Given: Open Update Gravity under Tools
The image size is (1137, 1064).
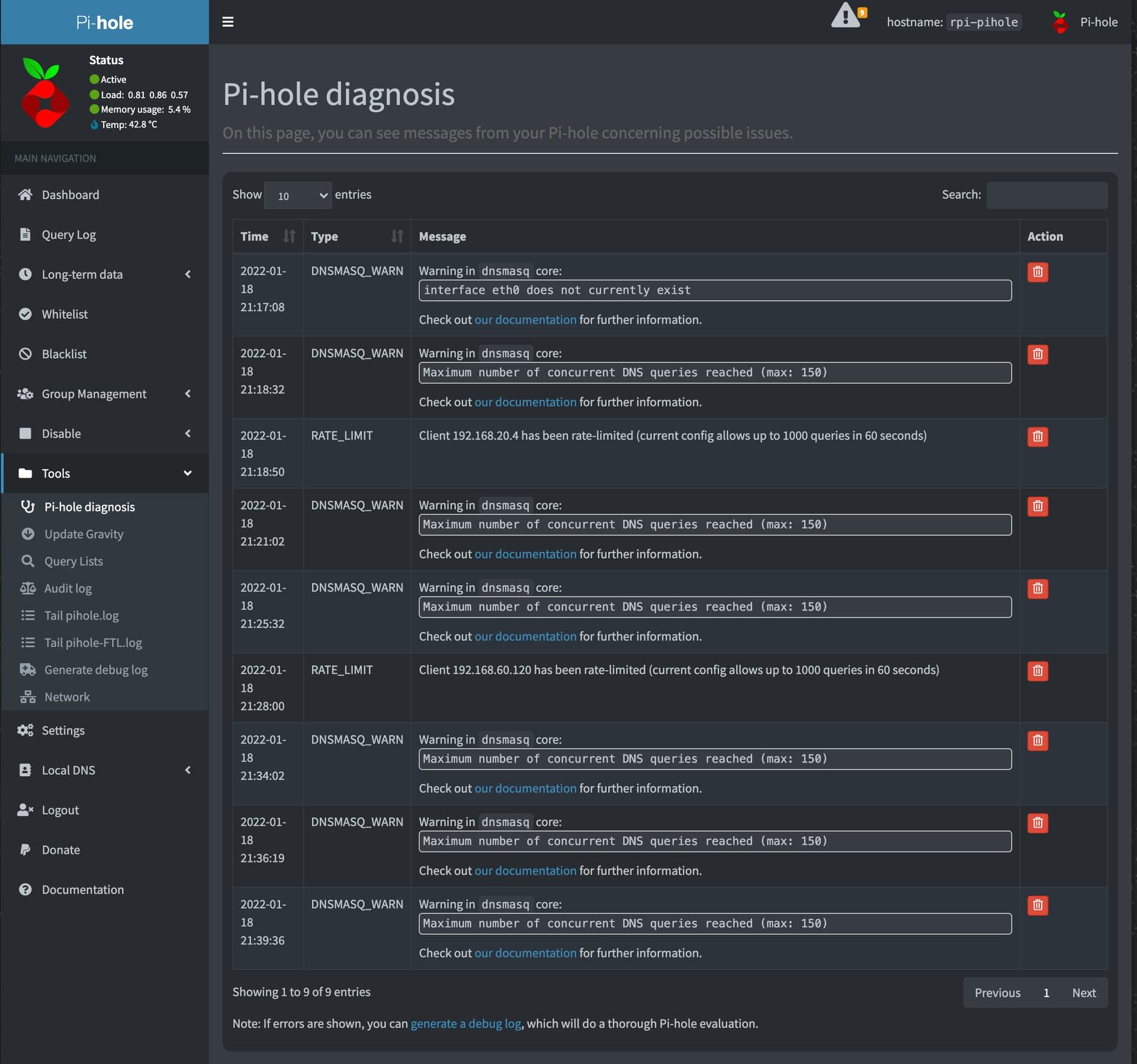Looking at the screenshot, I should 105,534.
